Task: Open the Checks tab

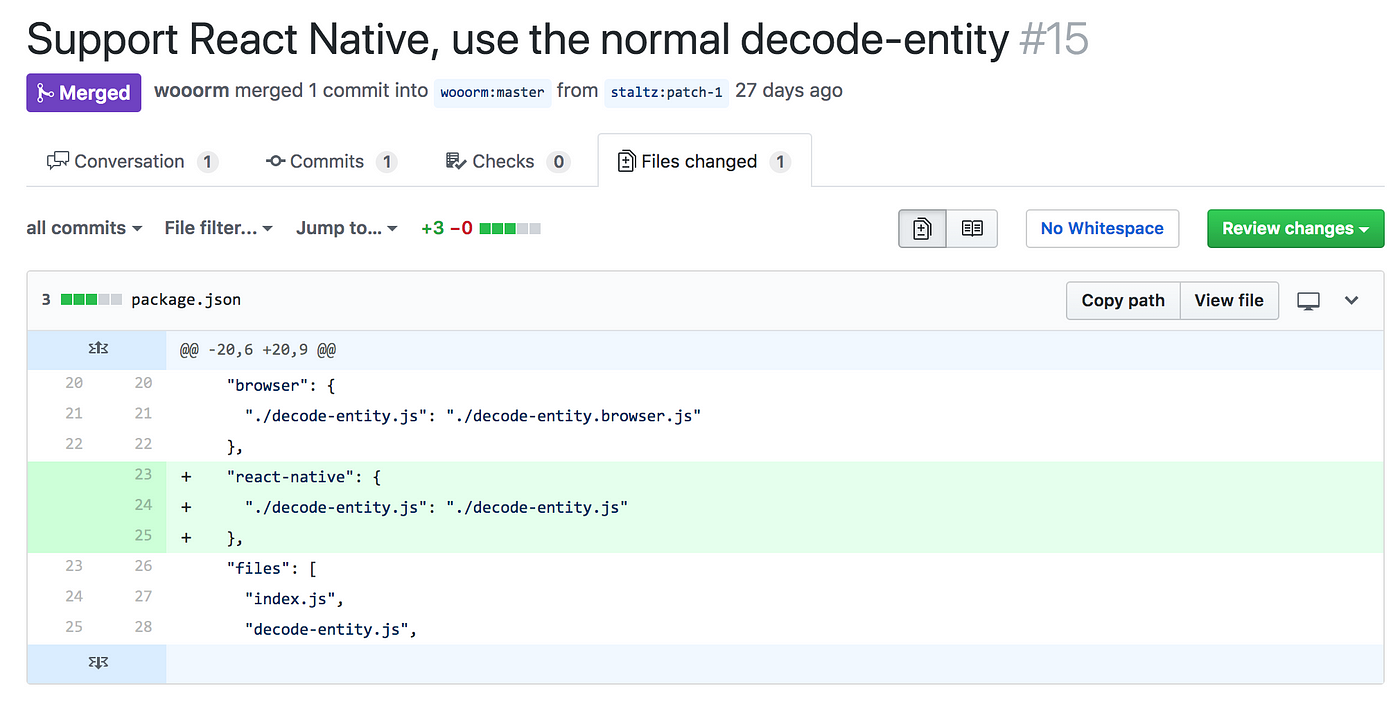Action: coord(507,161)
